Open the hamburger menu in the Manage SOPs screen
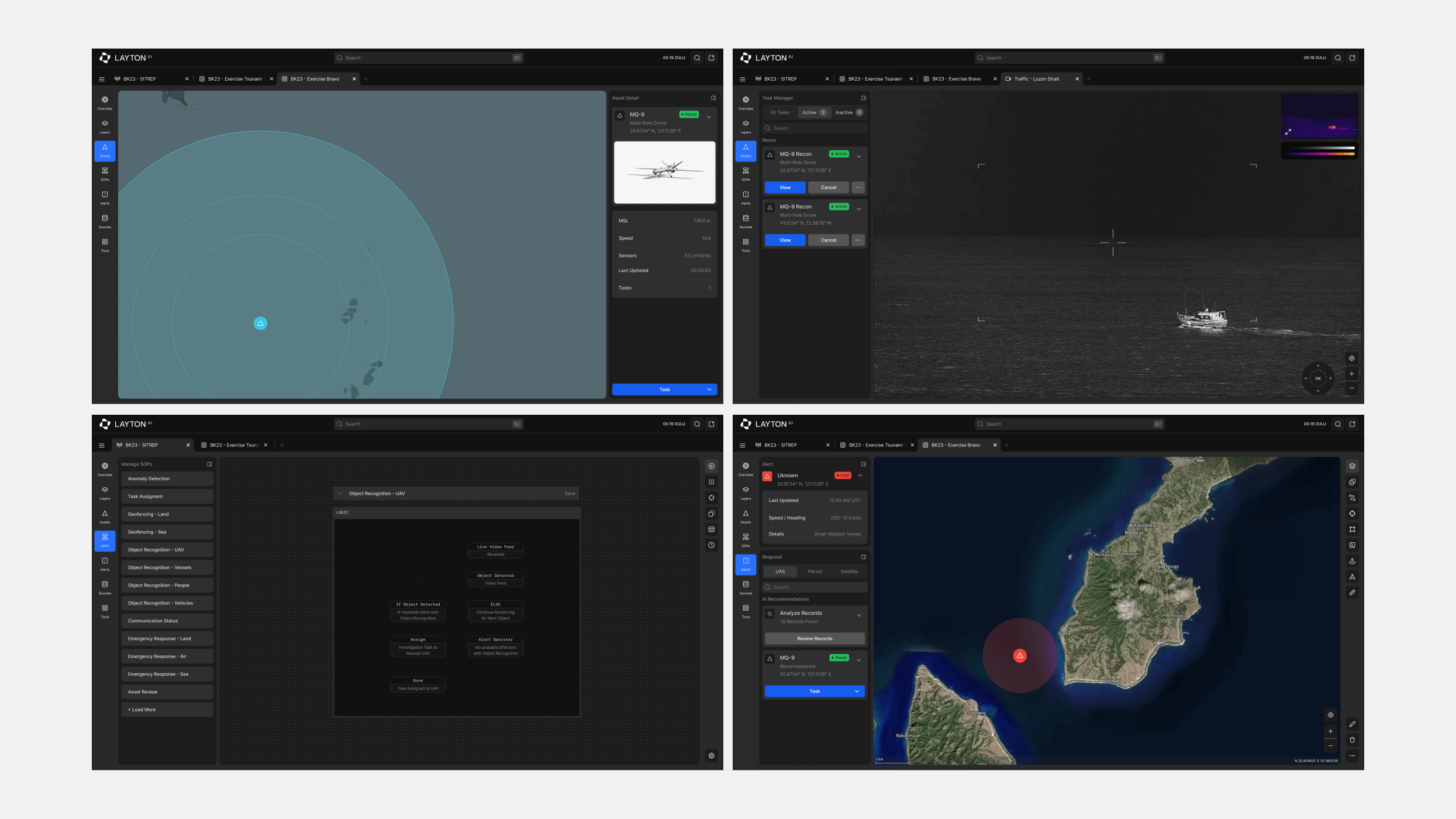 (102, 445)
